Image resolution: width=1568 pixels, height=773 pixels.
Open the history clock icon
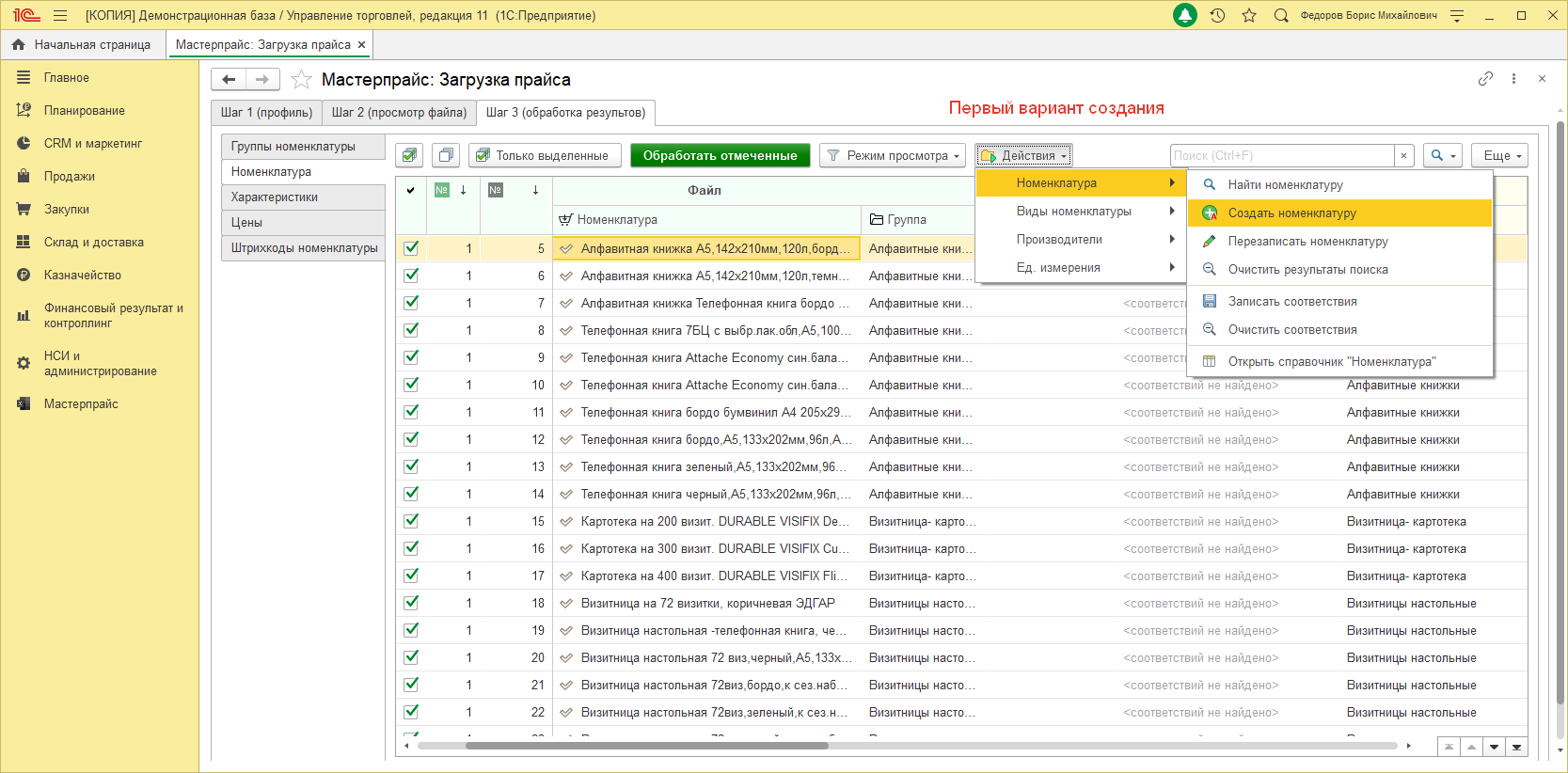point(1217,16)
